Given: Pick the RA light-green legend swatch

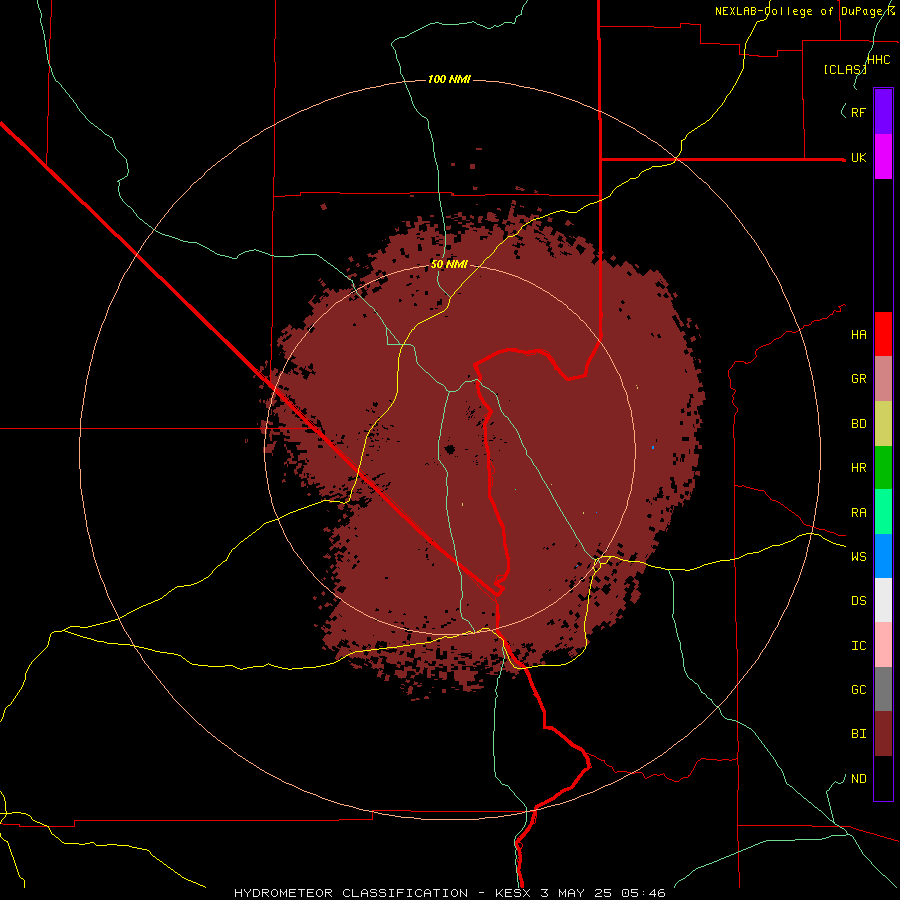Looking at the screenshot, I should coord(883,512).
